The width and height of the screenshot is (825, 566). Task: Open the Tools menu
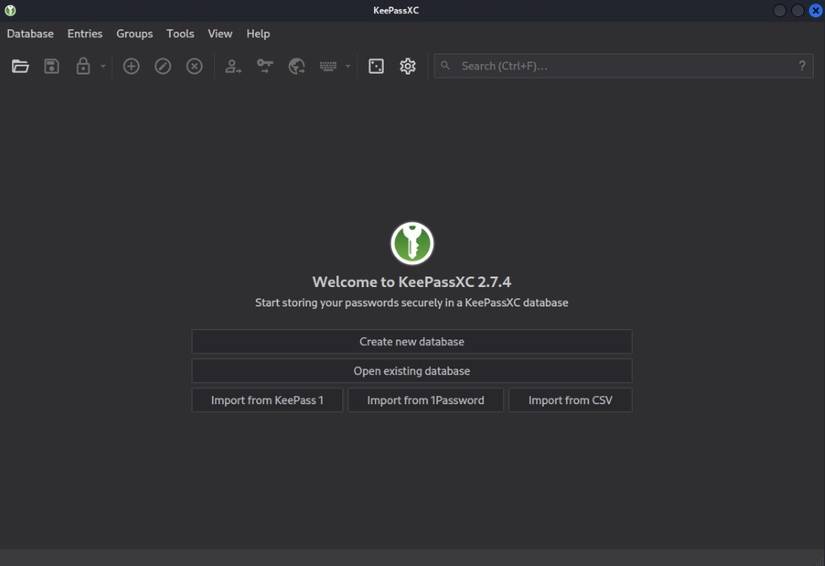(180, 34)
